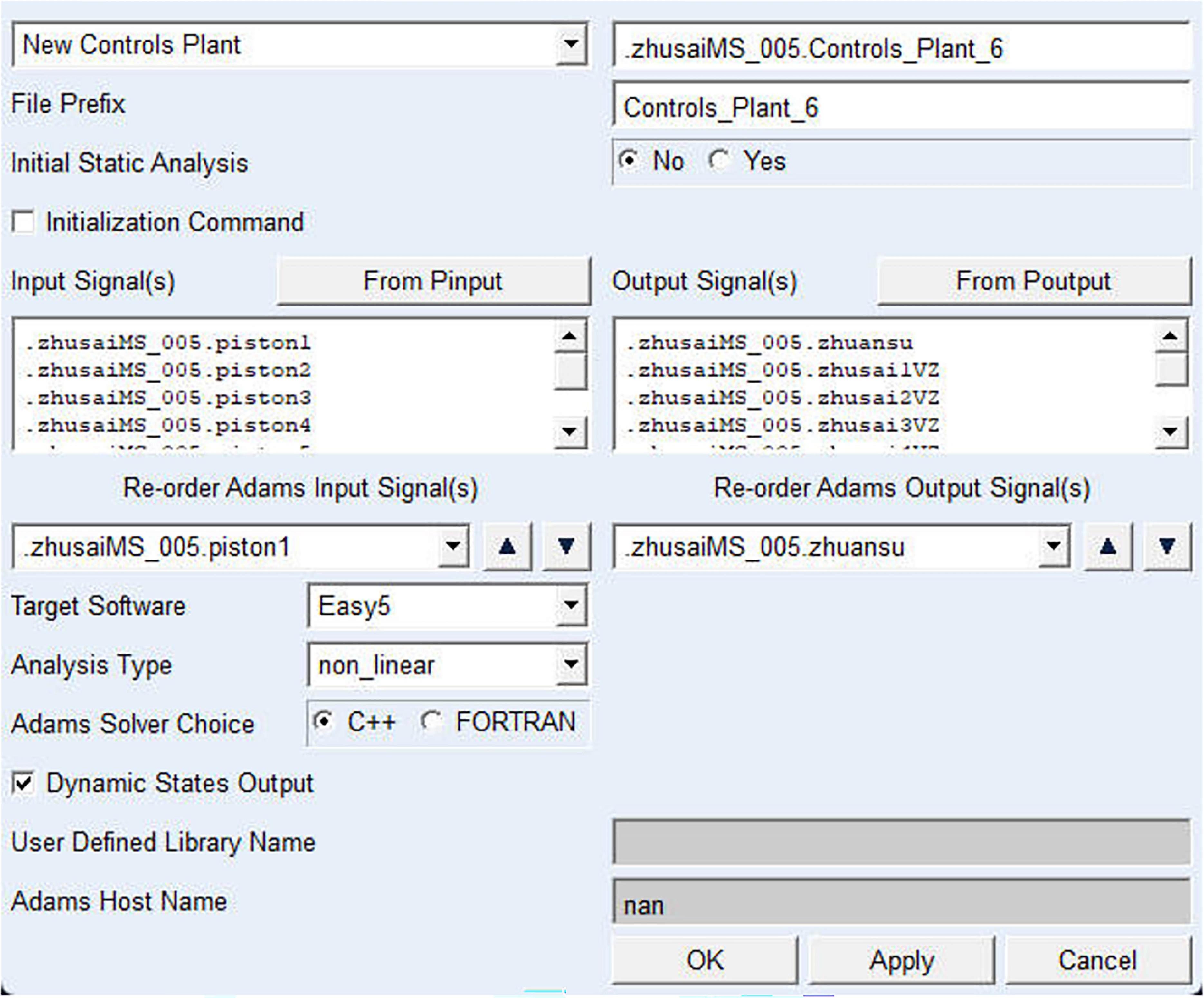Select Yes for Initial Static Analysis

pyautogui.click(x=719, y=160)
